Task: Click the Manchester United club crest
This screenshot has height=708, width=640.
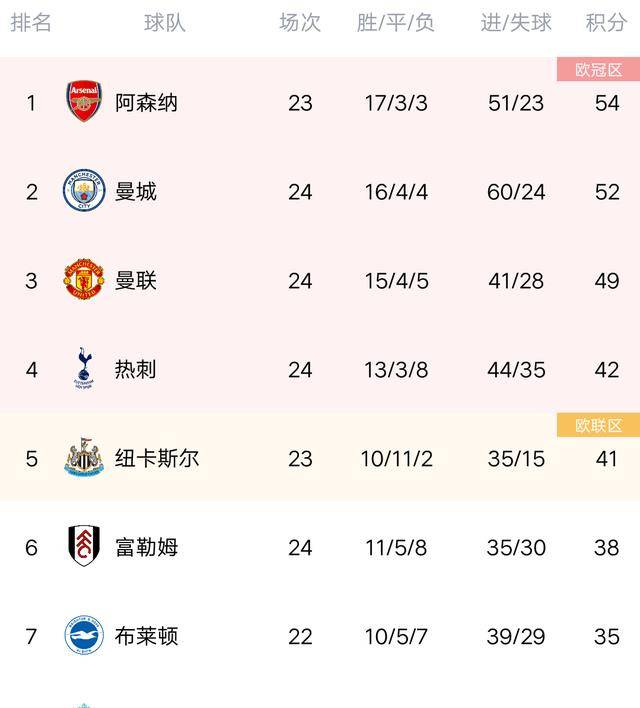Action: pos(84,280)
